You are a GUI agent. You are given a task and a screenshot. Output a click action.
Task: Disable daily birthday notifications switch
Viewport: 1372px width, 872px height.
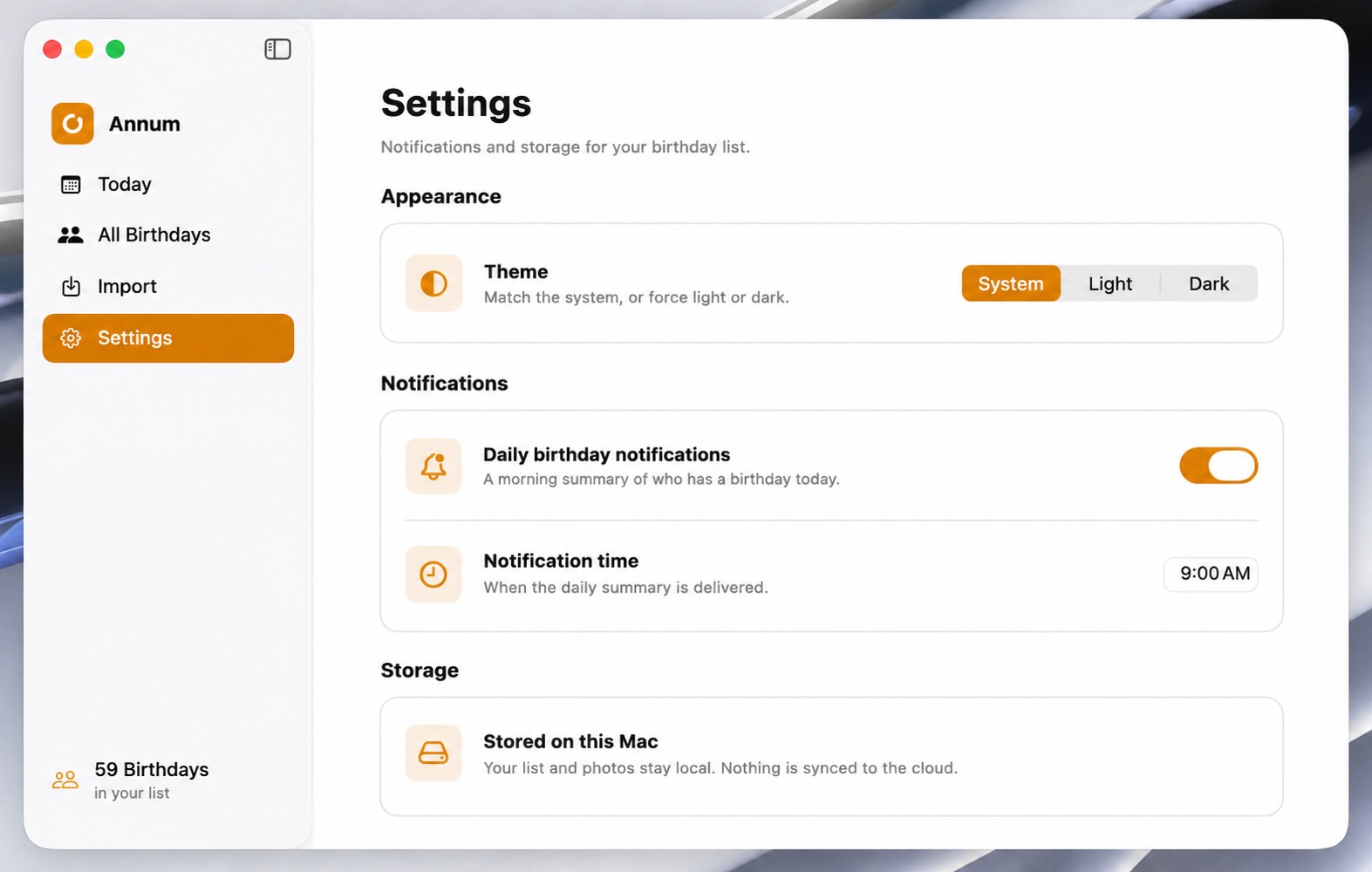(x=1218, y=466)
